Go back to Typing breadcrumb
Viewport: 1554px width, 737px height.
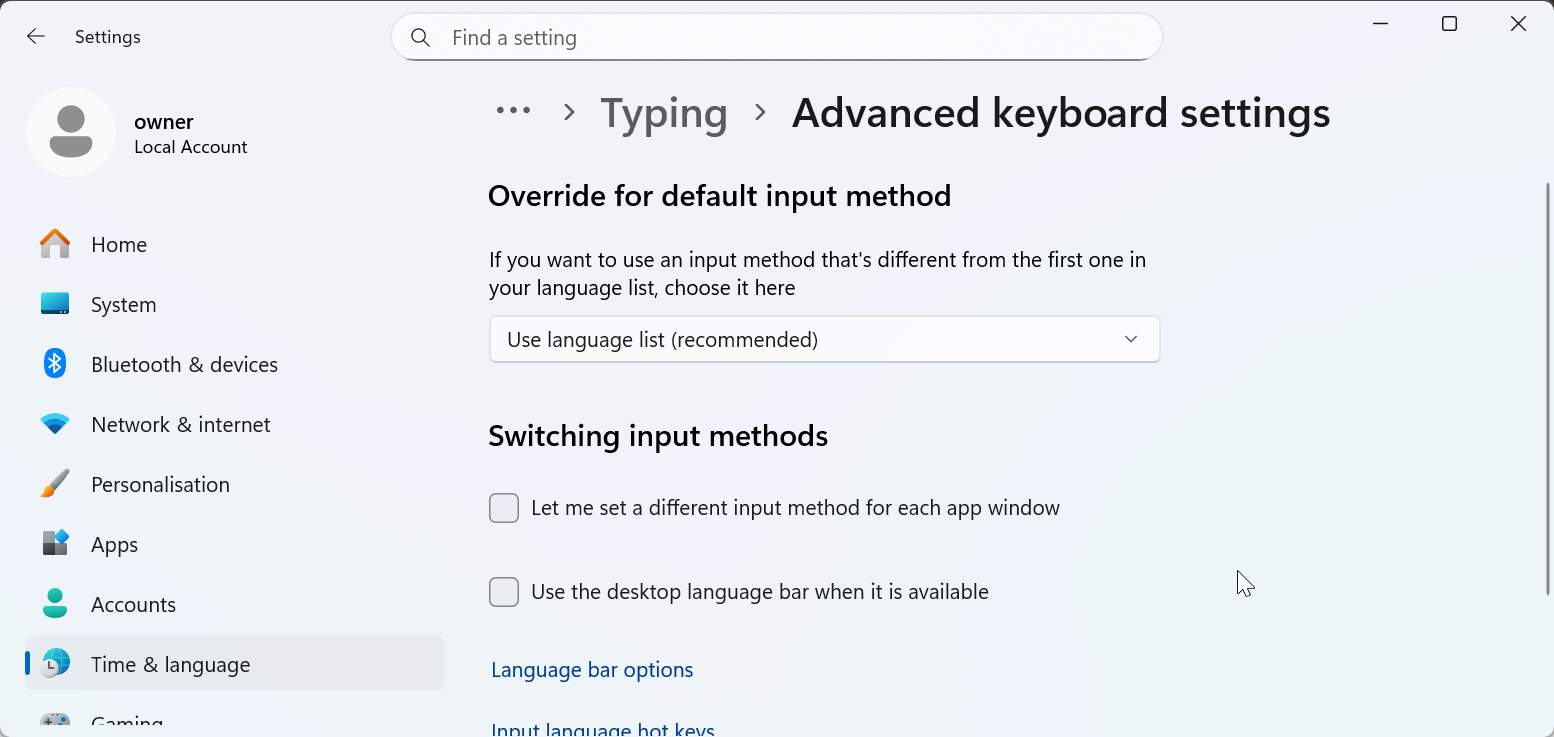tap(664, 113)
